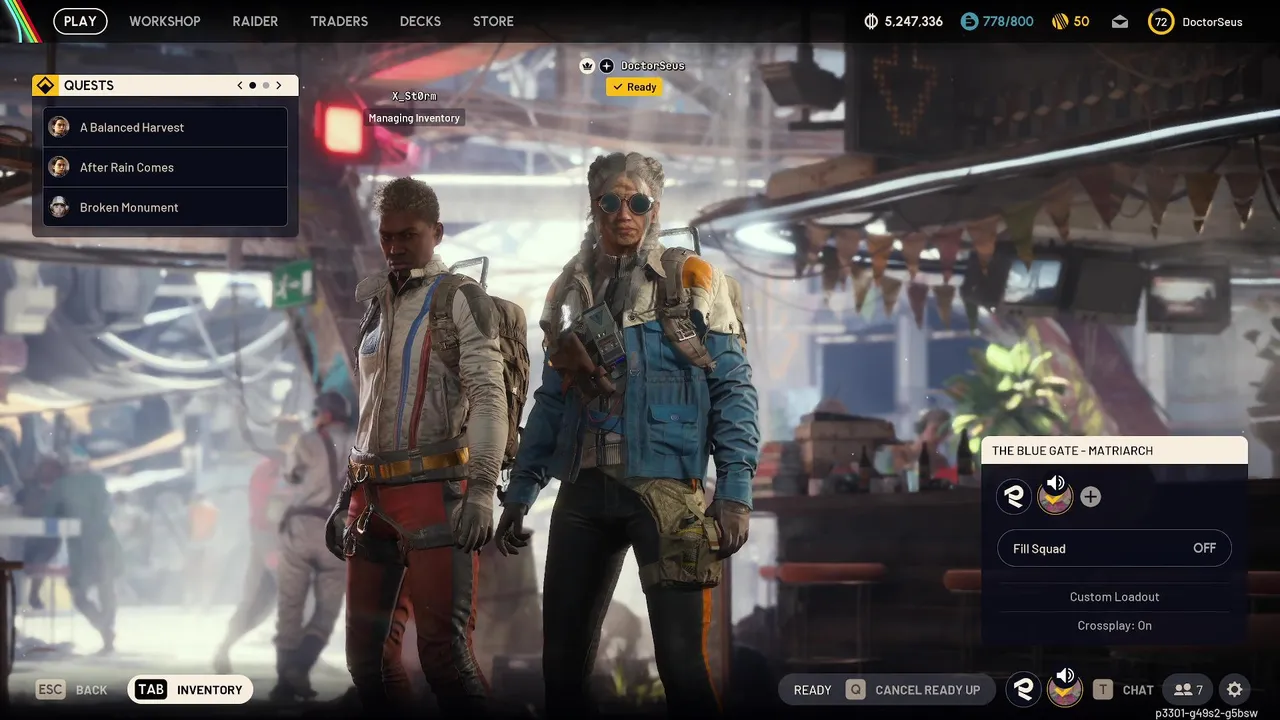
Task: Click portrait beside A Balanced Harvest
Action: click(59, 127)
